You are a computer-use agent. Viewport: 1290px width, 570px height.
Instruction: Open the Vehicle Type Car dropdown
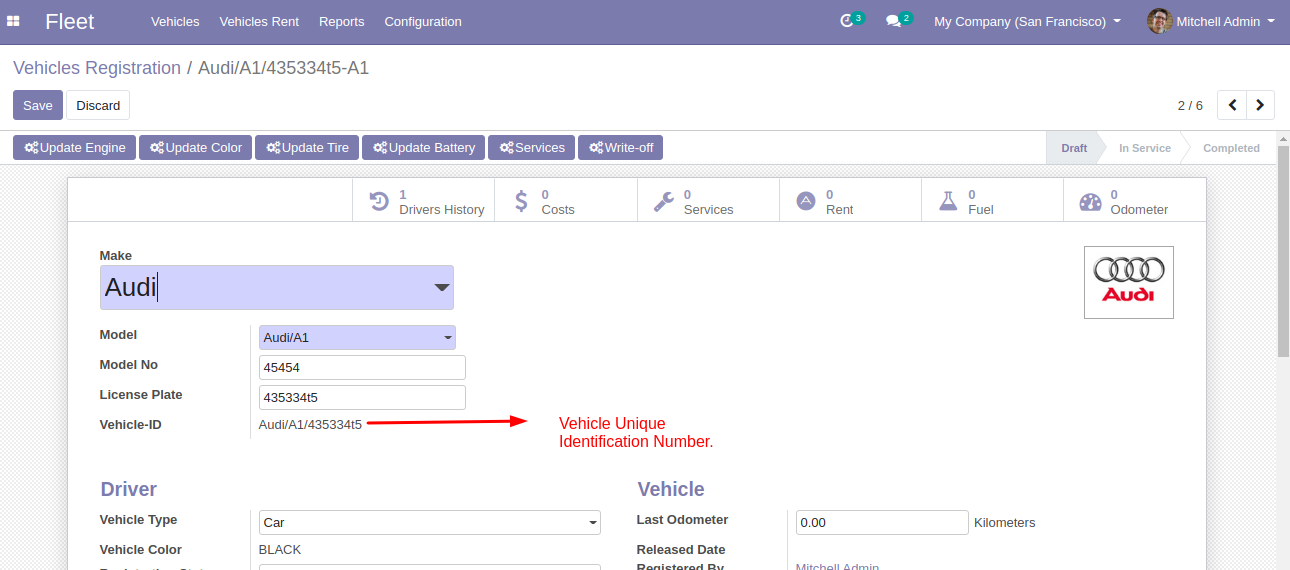coord(430,523)
